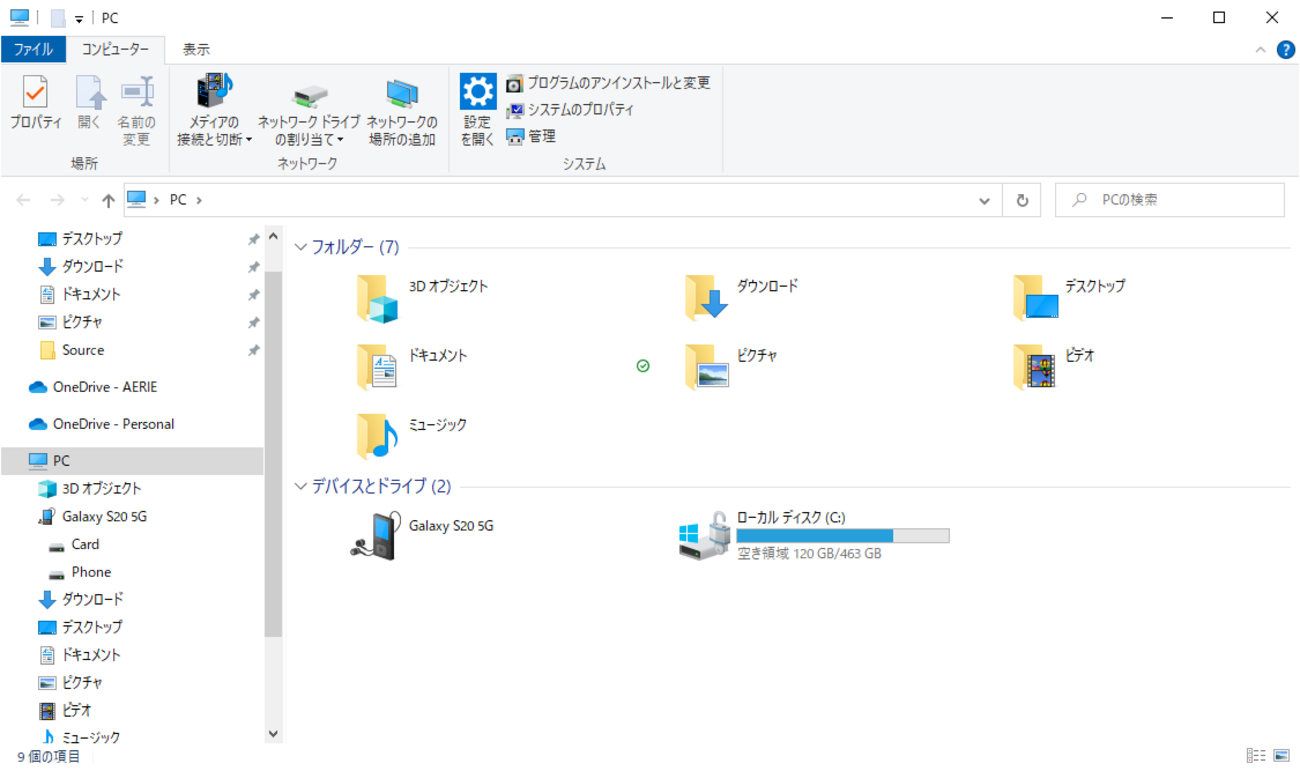This screenshot has width=1300, height=771.
Task: Select the ピクチャ folder in the フォルダー group
Action: (731, 366)
